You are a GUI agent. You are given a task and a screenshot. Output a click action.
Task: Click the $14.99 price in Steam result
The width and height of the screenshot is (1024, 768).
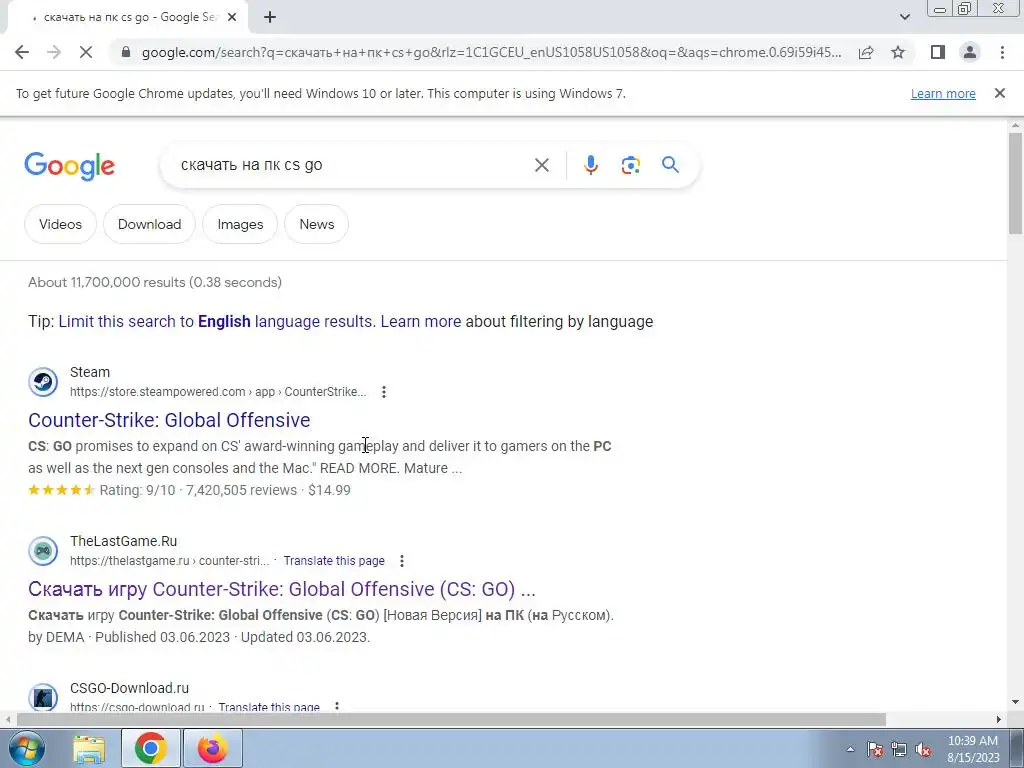point(329,490)
